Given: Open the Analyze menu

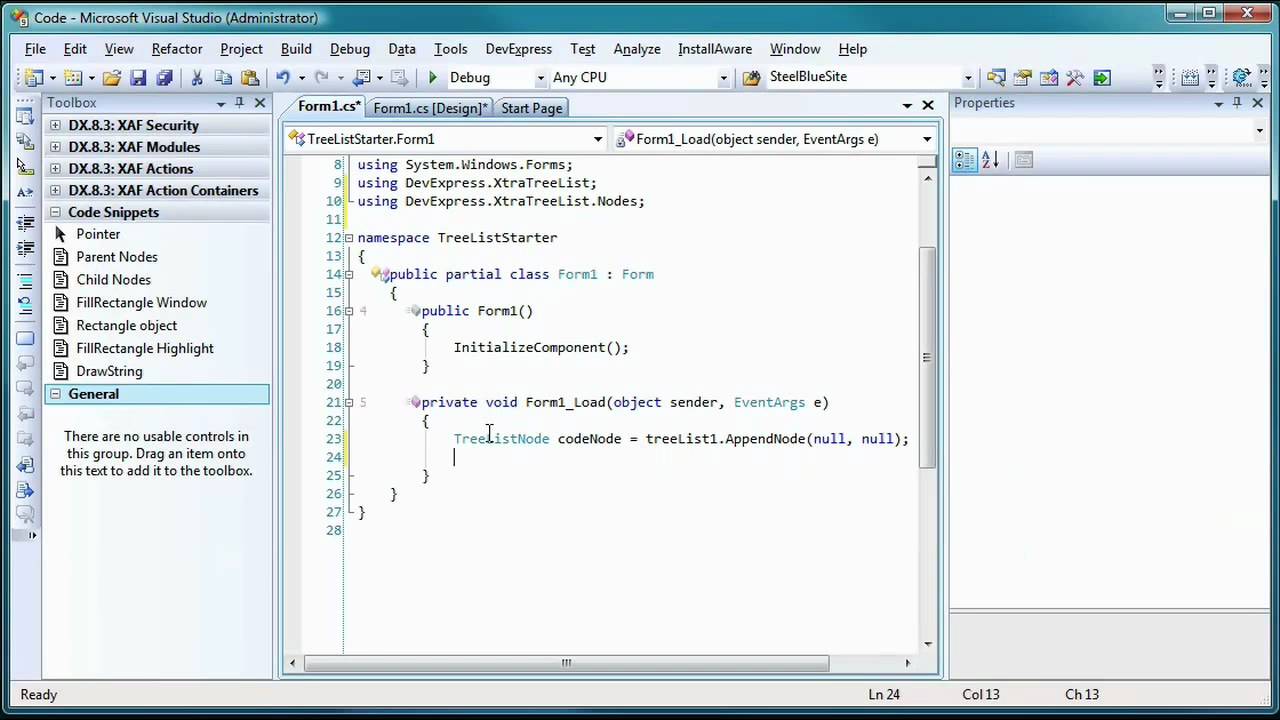Looking at the screenshot, I should click(637, 49).
